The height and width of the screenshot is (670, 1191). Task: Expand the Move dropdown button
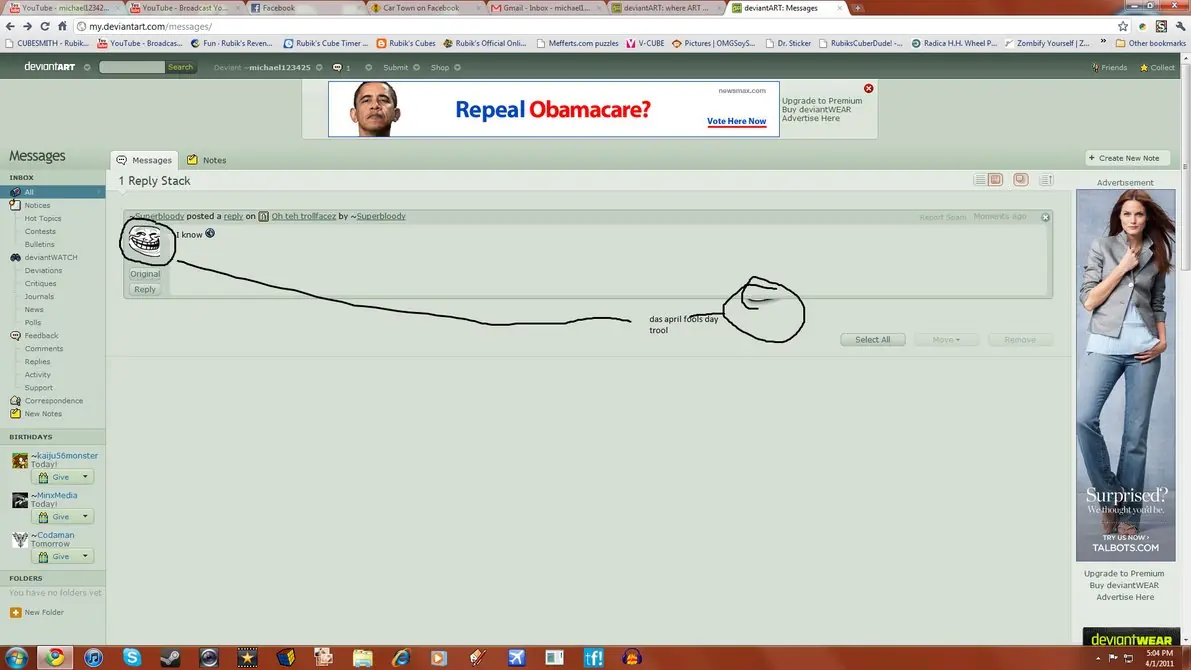coord(946,340)
